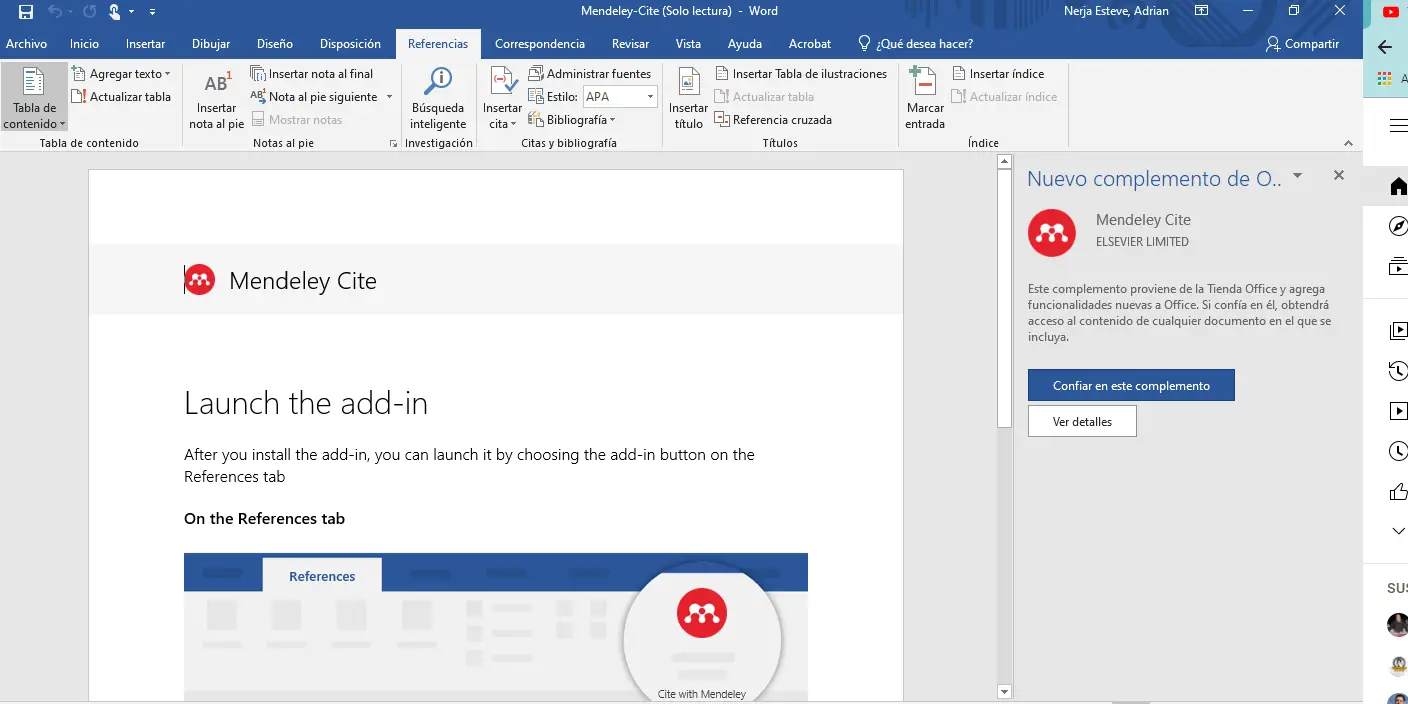Expand the Bibliografía menu
This screenshot has width=1408, height=704.
572,120
